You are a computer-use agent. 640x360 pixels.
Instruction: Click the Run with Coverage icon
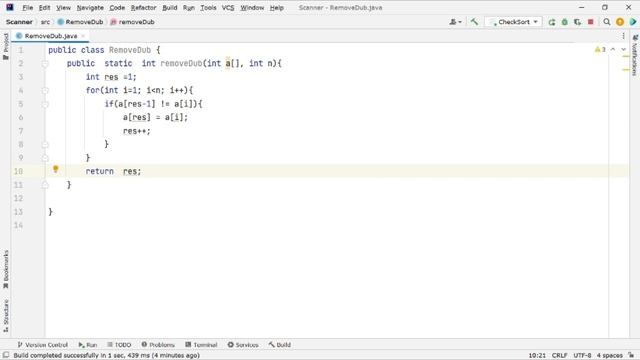coord(577,22)
